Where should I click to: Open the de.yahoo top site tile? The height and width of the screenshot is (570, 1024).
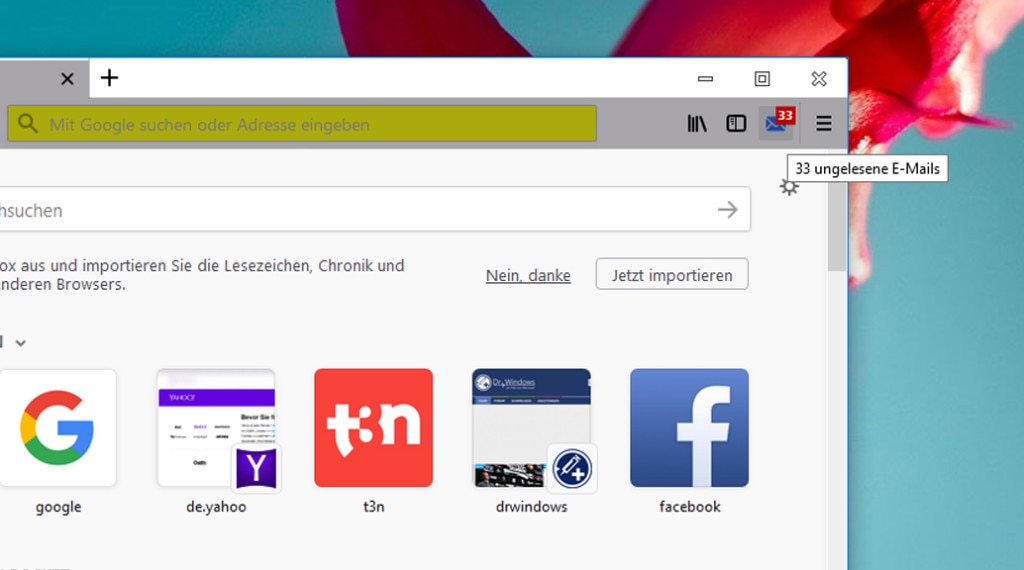click(x=216, y=428)
